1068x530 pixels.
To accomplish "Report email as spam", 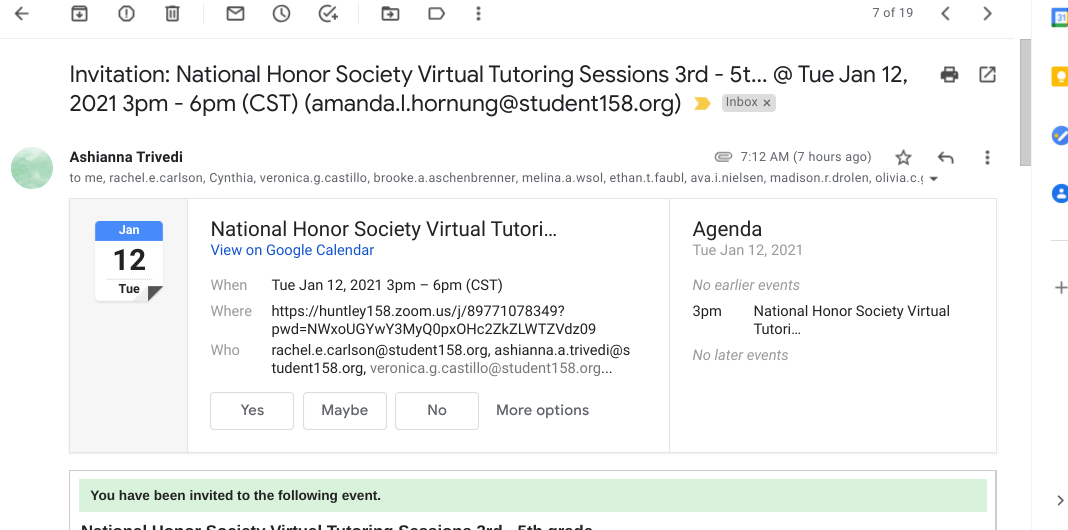I will 126,13.
